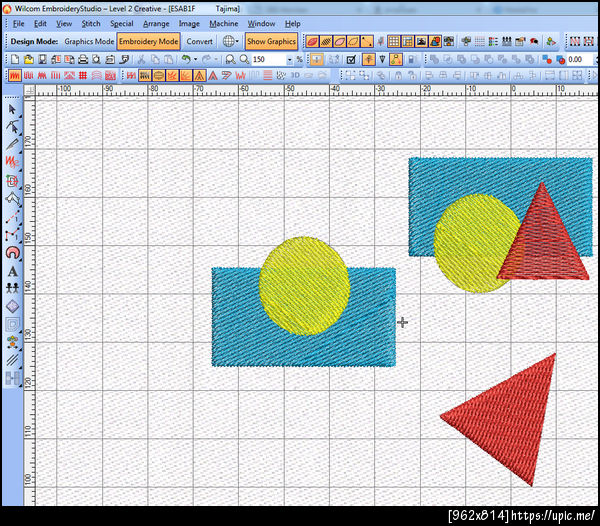The height and width of the screenshot is (526, 600).
Task: Open the View menu
Action: click(x=64, y=24)
